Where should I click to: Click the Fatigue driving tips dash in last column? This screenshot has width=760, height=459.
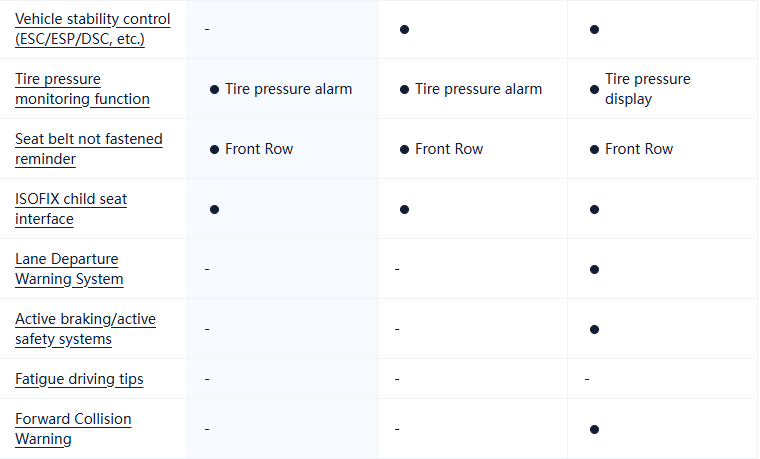587,379
